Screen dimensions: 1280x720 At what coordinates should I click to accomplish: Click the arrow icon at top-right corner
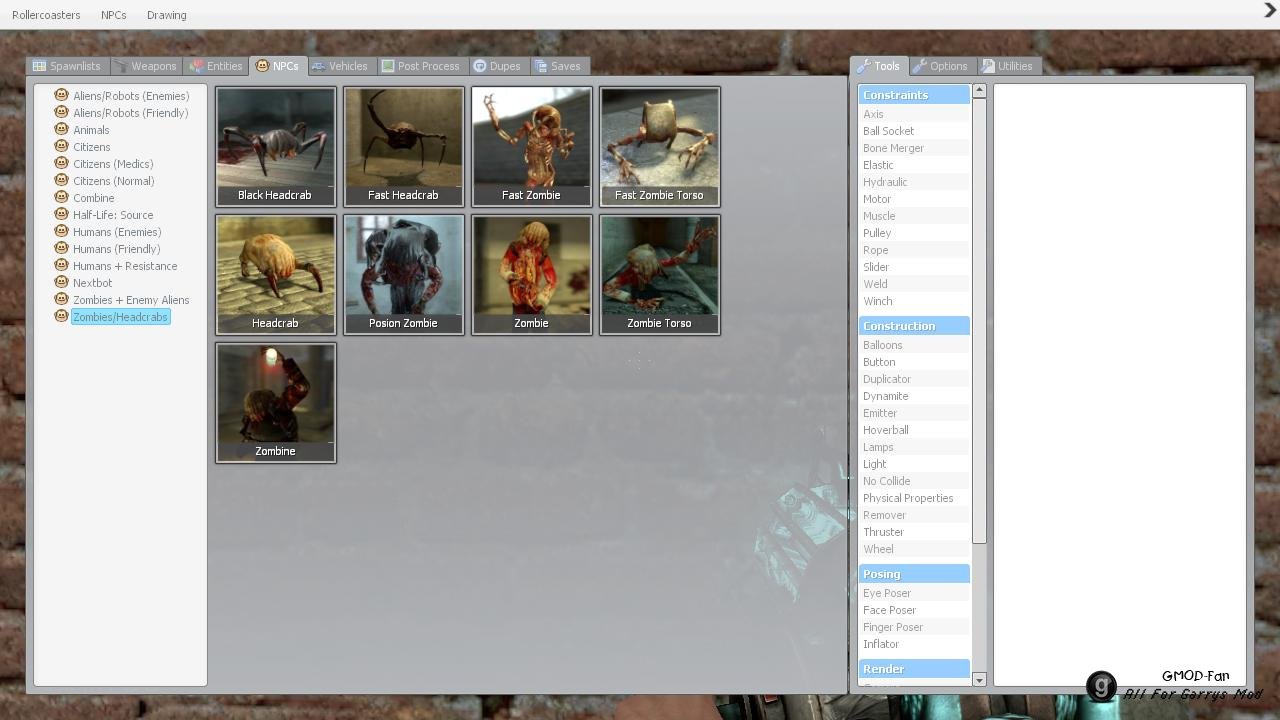(x=1270, y=11)
